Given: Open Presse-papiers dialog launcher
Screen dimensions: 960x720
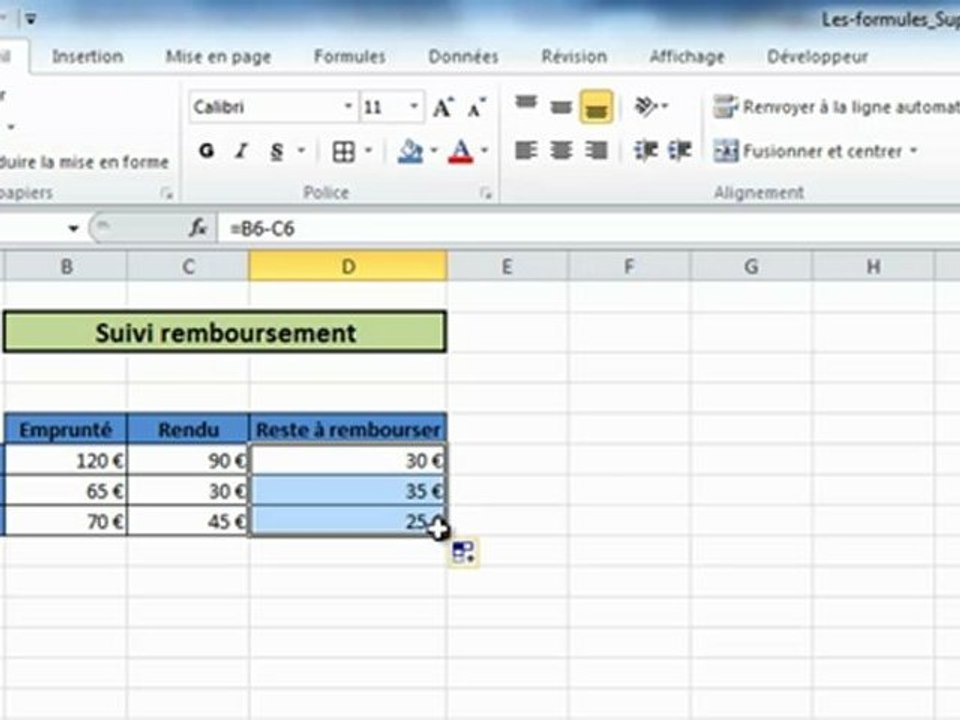Looking at the screenshot, I should pos(166,194).
